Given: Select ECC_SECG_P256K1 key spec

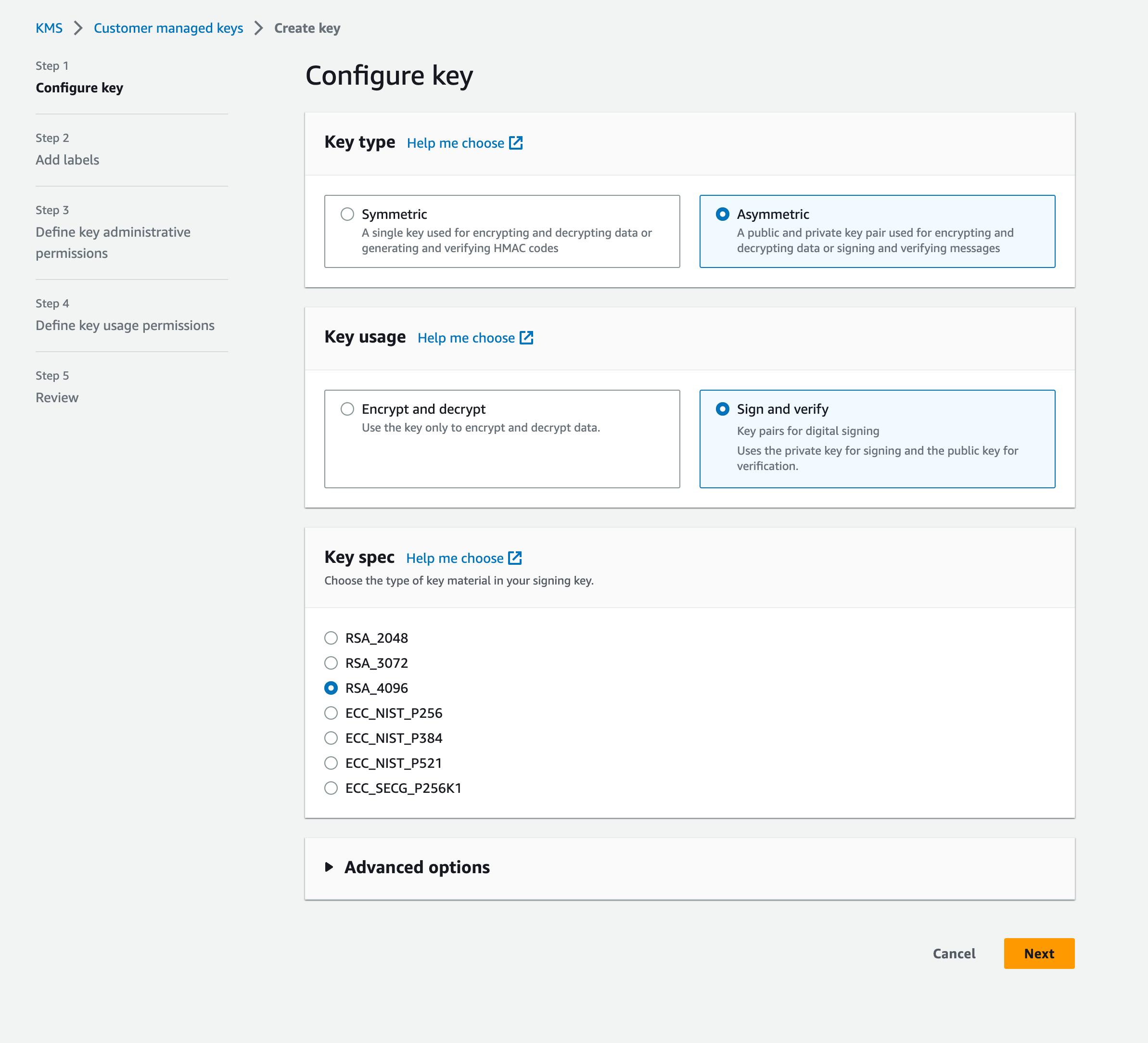Looking at the screenshot, I should (331, 788).
